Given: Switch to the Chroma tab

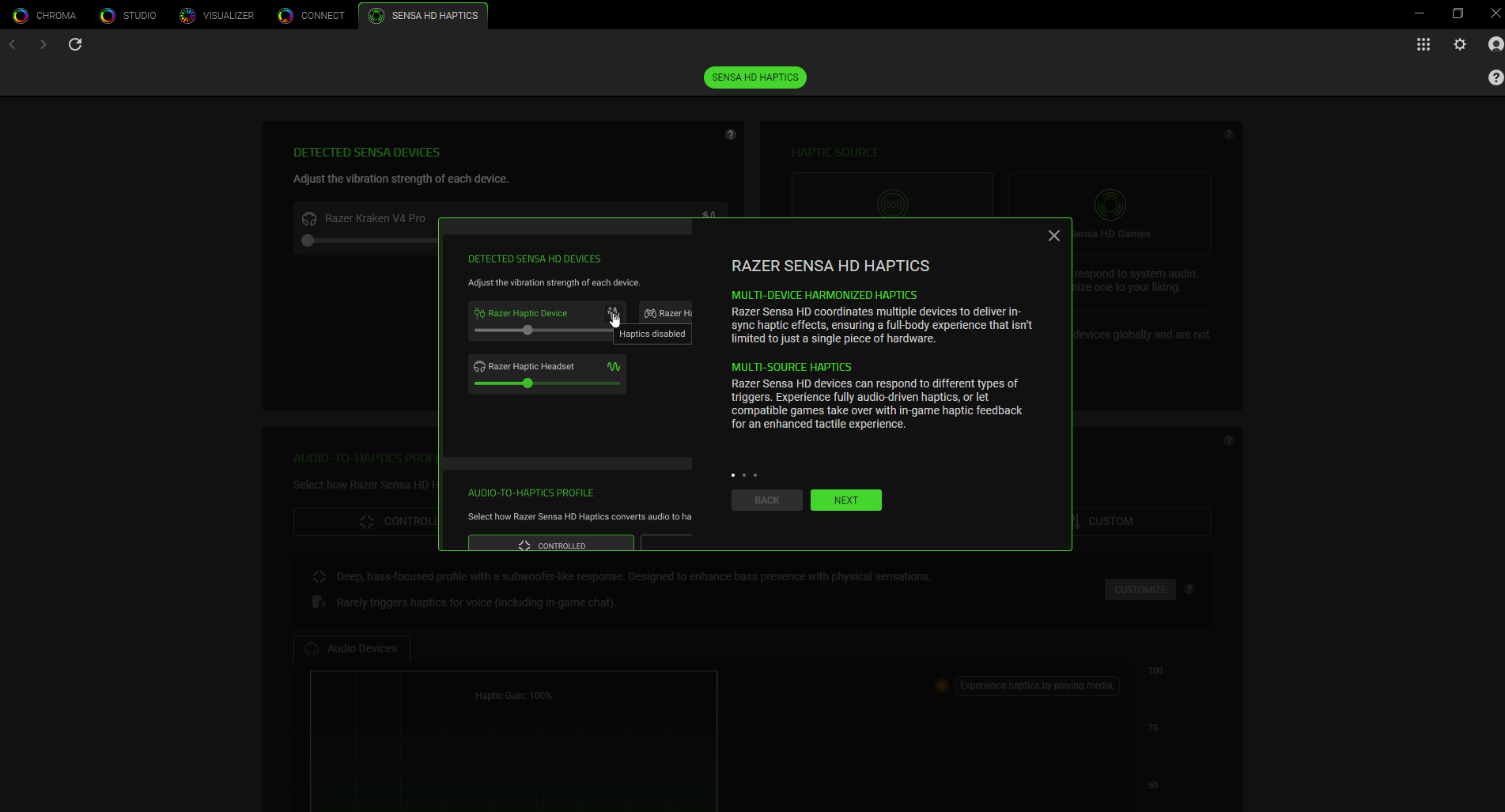Looking at the screenshot, I should (46, 16).
